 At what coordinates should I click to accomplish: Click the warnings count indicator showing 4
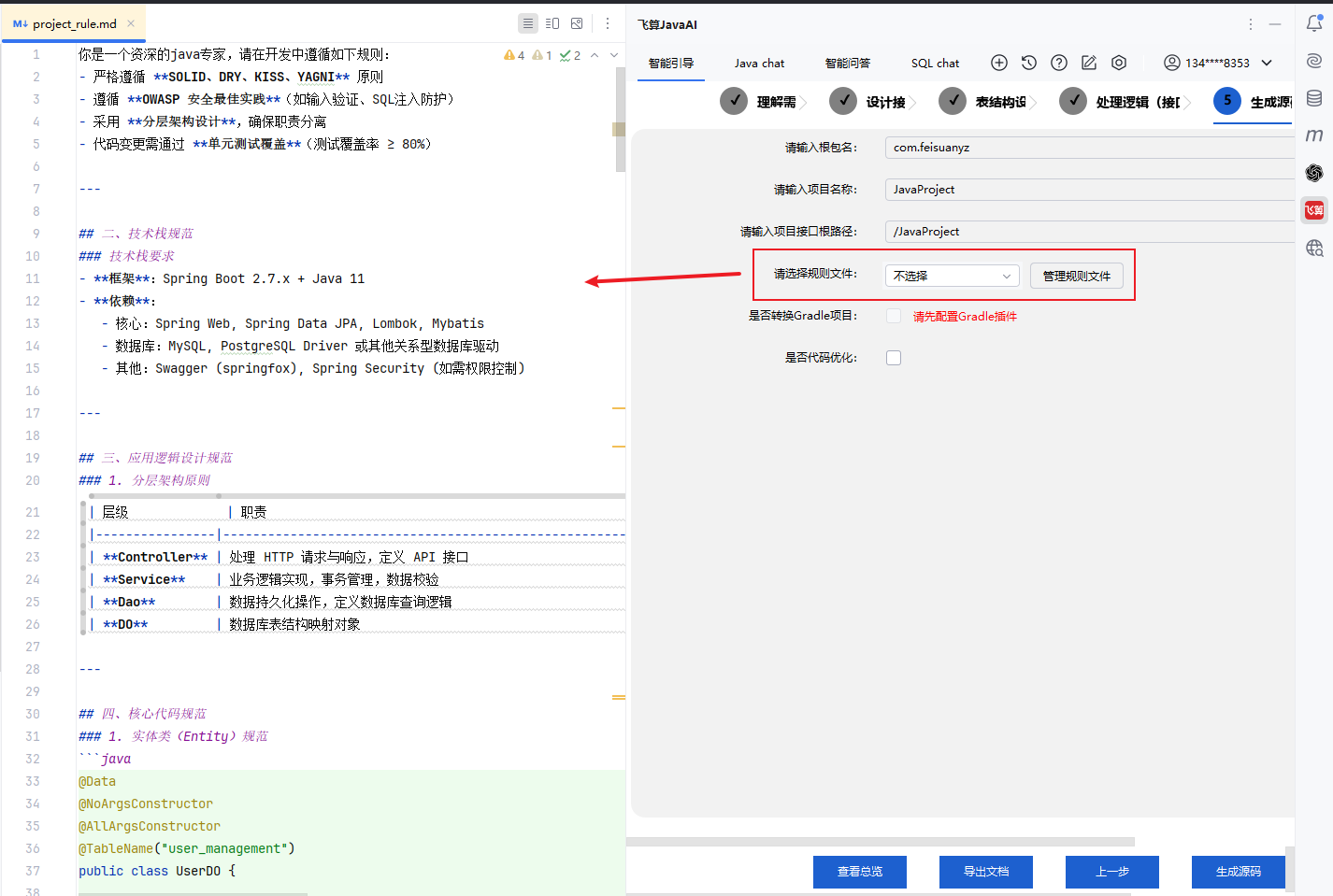(514, 55)
